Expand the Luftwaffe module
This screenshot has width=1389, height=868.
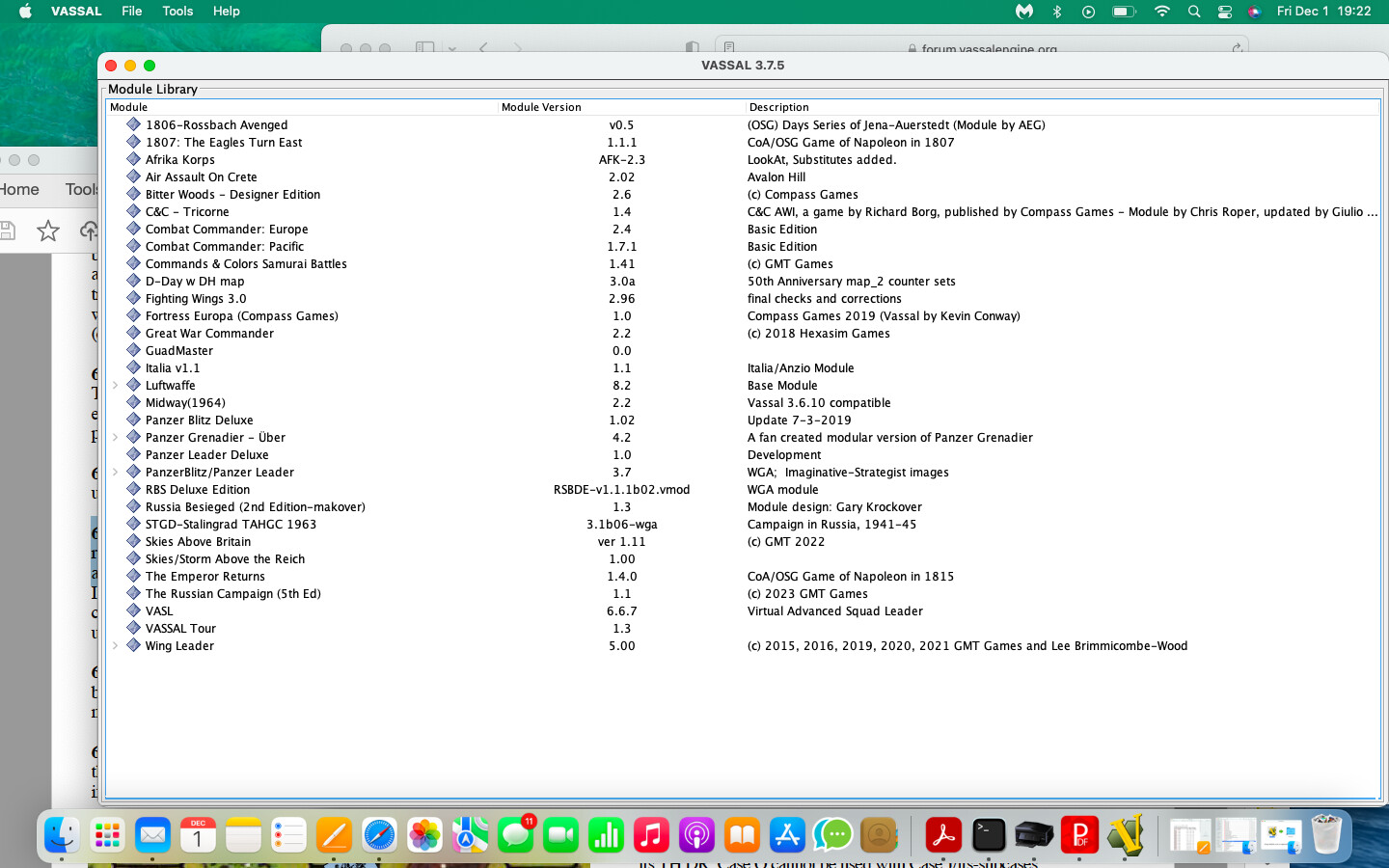coord(115,385)
